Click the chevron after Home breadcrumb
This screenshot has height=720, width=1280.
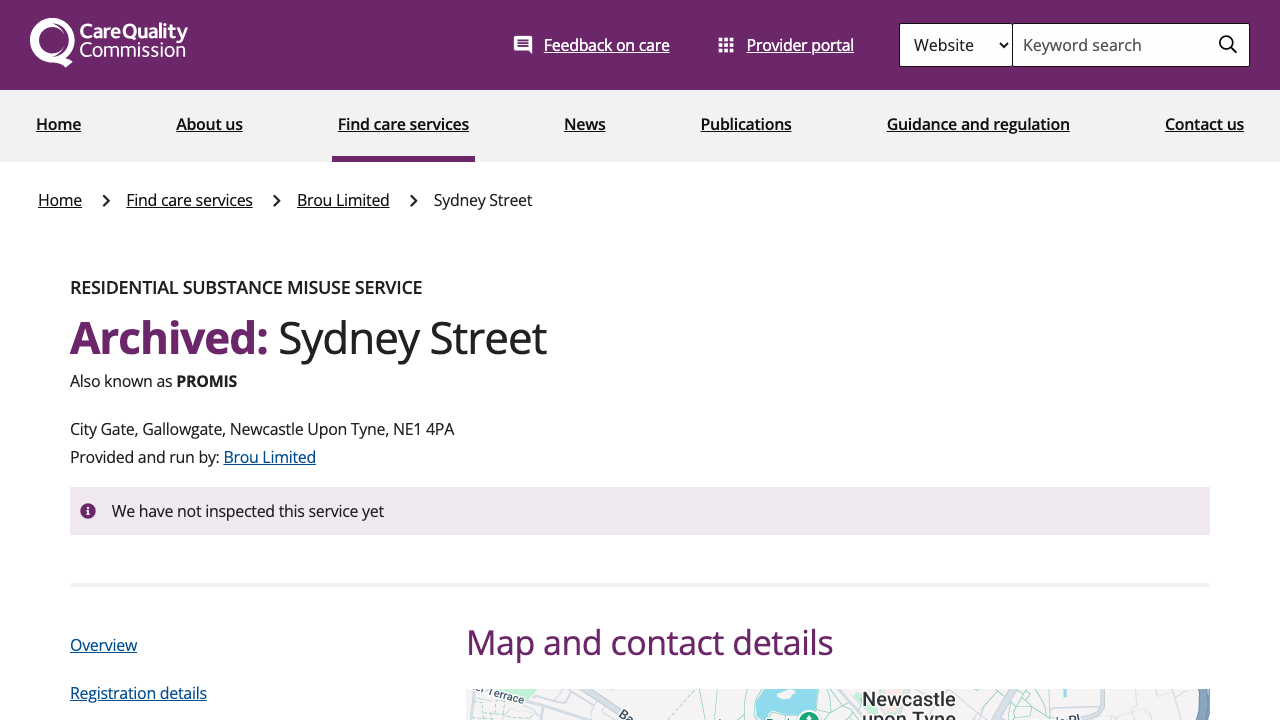click(x=105, y=201)
